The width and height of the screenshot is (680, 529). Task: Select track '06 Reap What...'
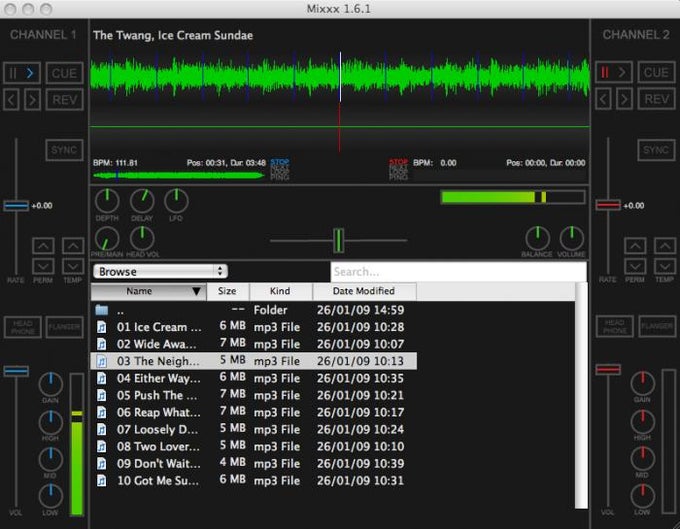[254, 412]
